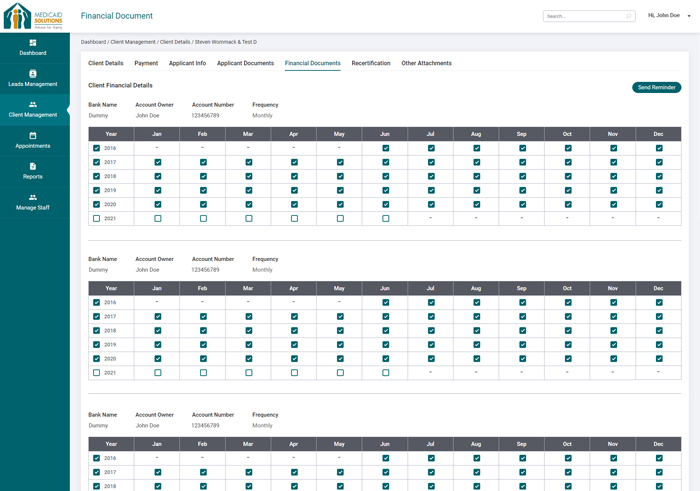This screenshot has width=700, height=491.
Task: Open Appointments calendar icon
Action: 33,136
